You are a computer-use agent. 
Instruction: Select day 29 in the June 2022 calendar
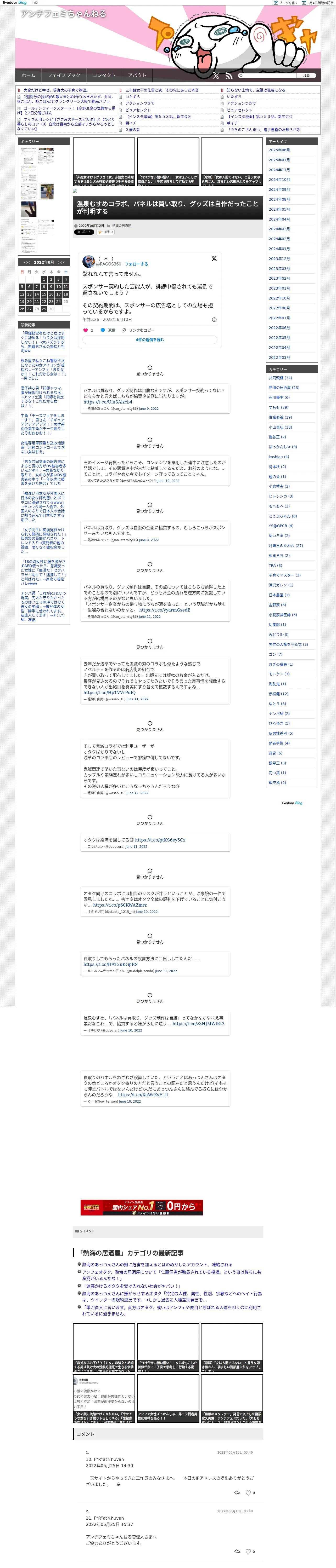(44, 309)
